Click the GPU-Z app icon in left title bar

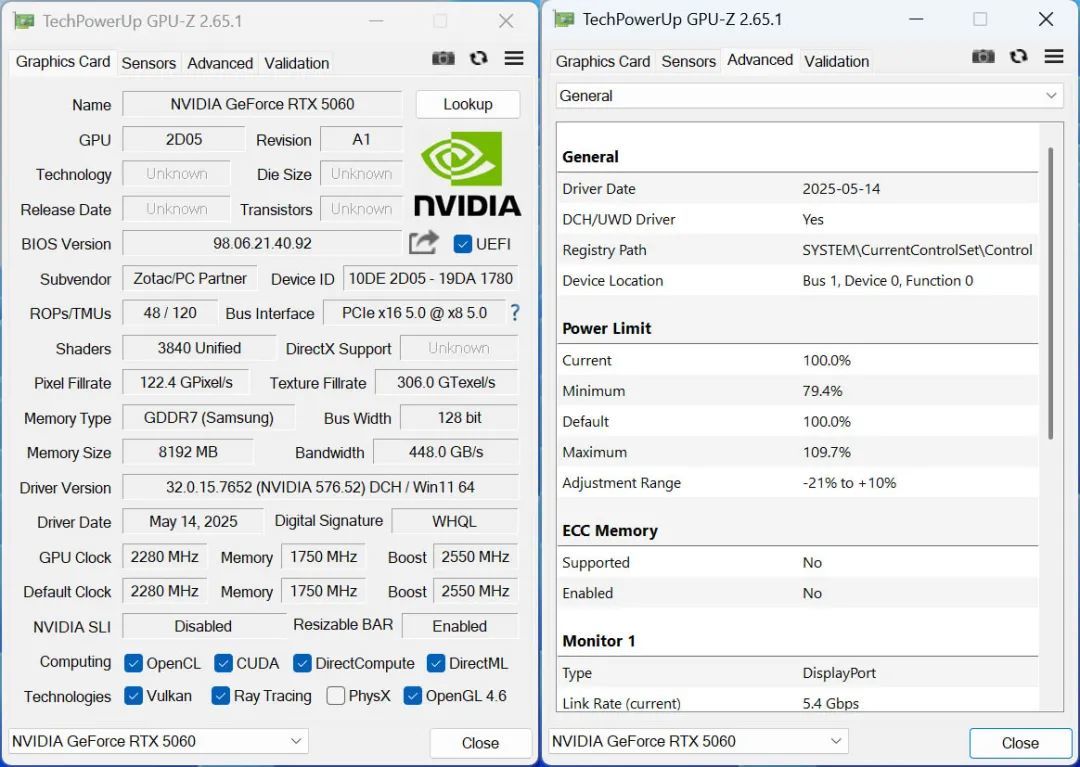[x=24, y=21]
